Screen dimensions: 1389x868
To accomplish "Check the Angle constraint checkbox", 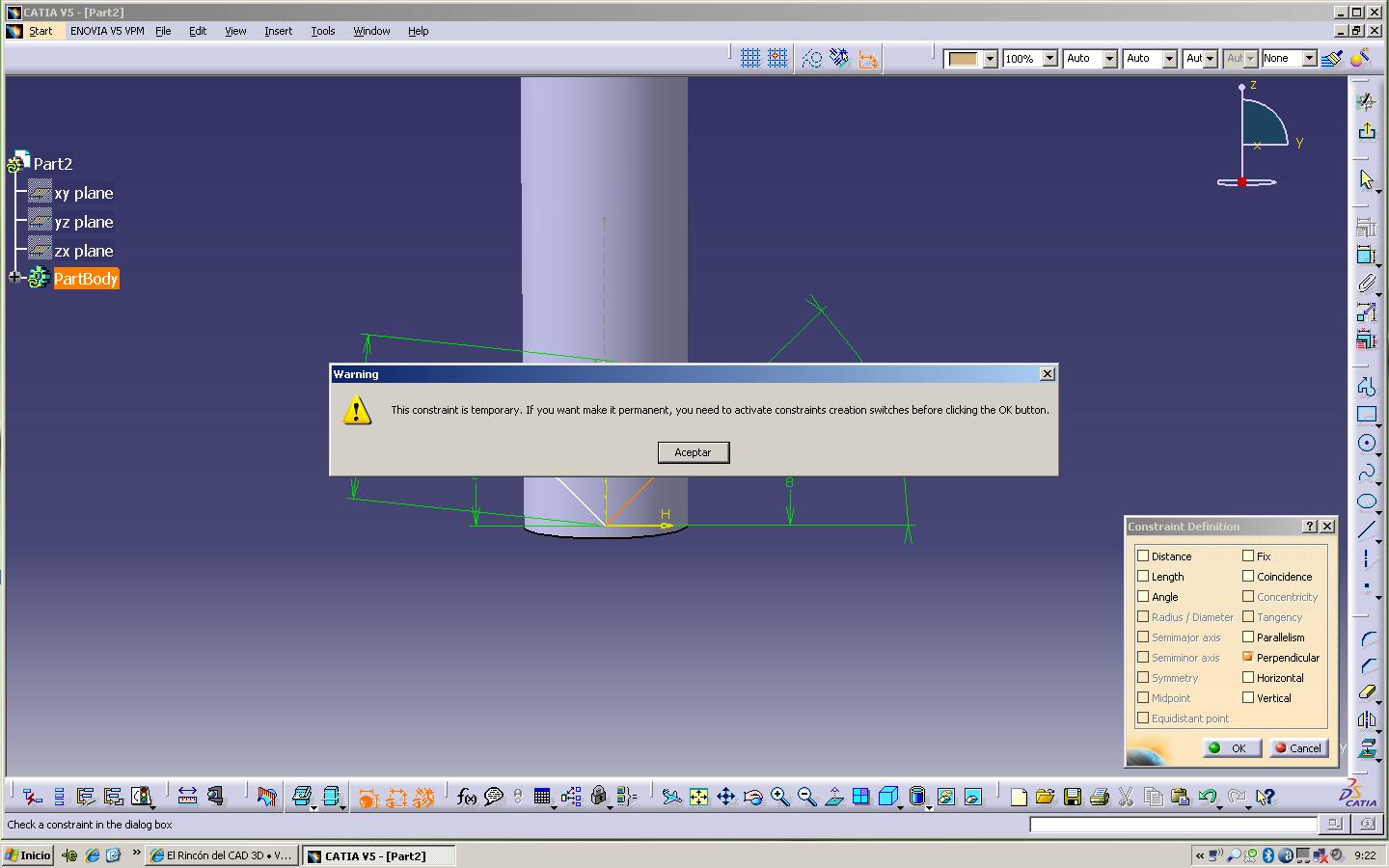I will (x=1143, y=596).
